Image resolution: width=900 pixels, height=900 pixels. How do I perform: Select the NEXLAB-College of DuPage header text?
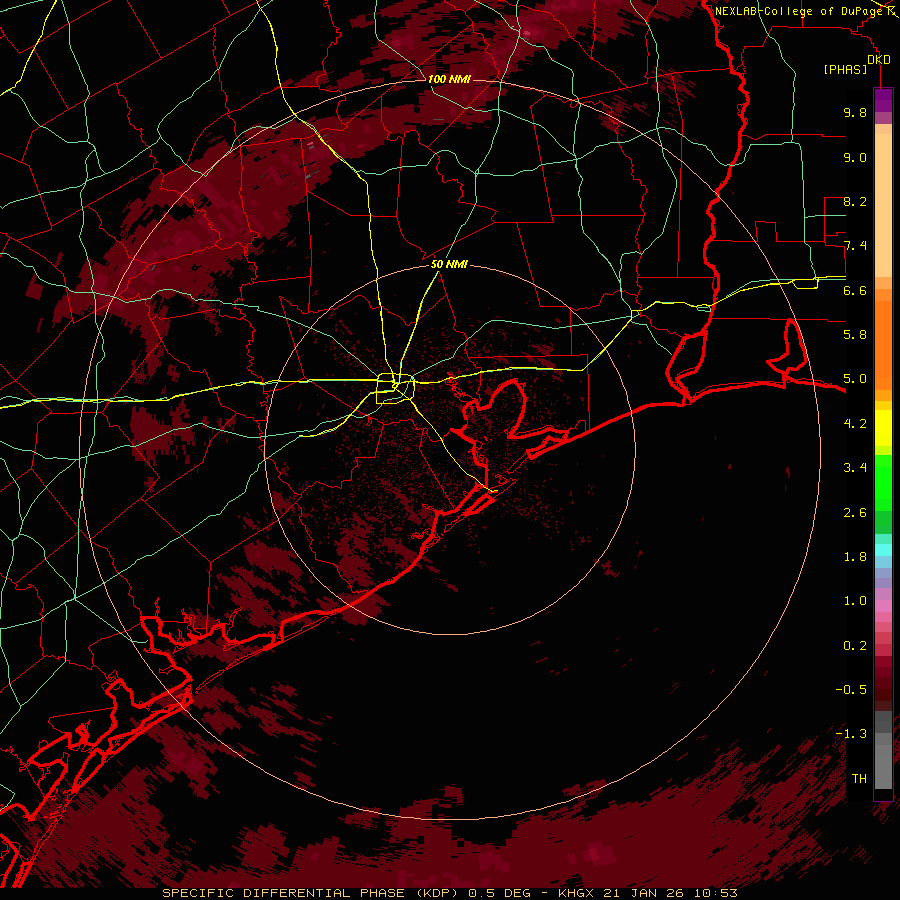(x=797, y=11)
